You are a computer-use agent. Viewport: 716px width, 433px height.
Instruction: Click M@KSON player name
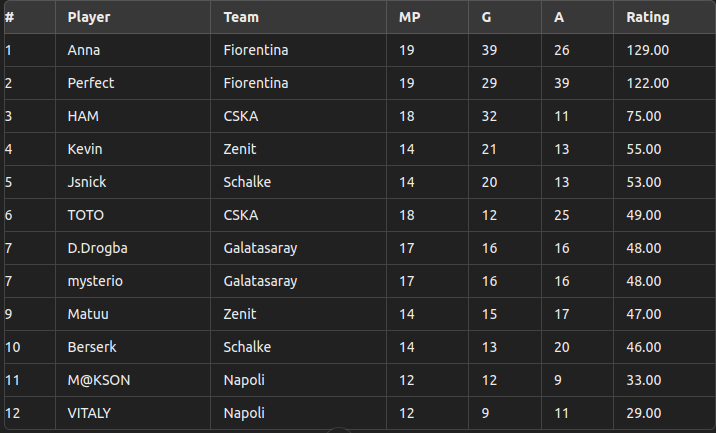[99, 380]
